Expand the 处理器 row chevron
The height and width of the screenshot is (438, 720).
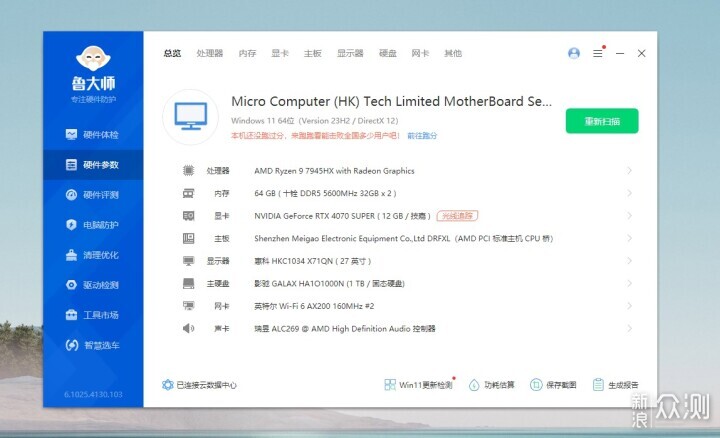click(629, 170)
